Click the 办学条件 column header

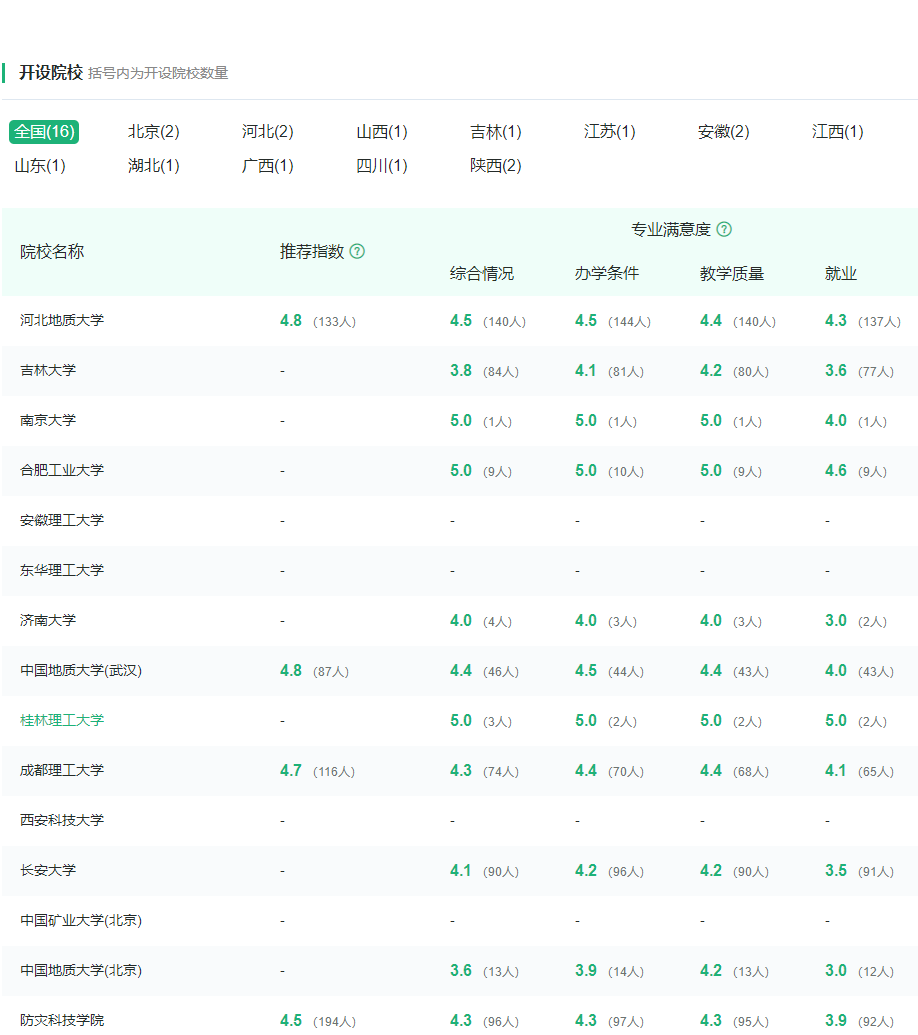607,273
